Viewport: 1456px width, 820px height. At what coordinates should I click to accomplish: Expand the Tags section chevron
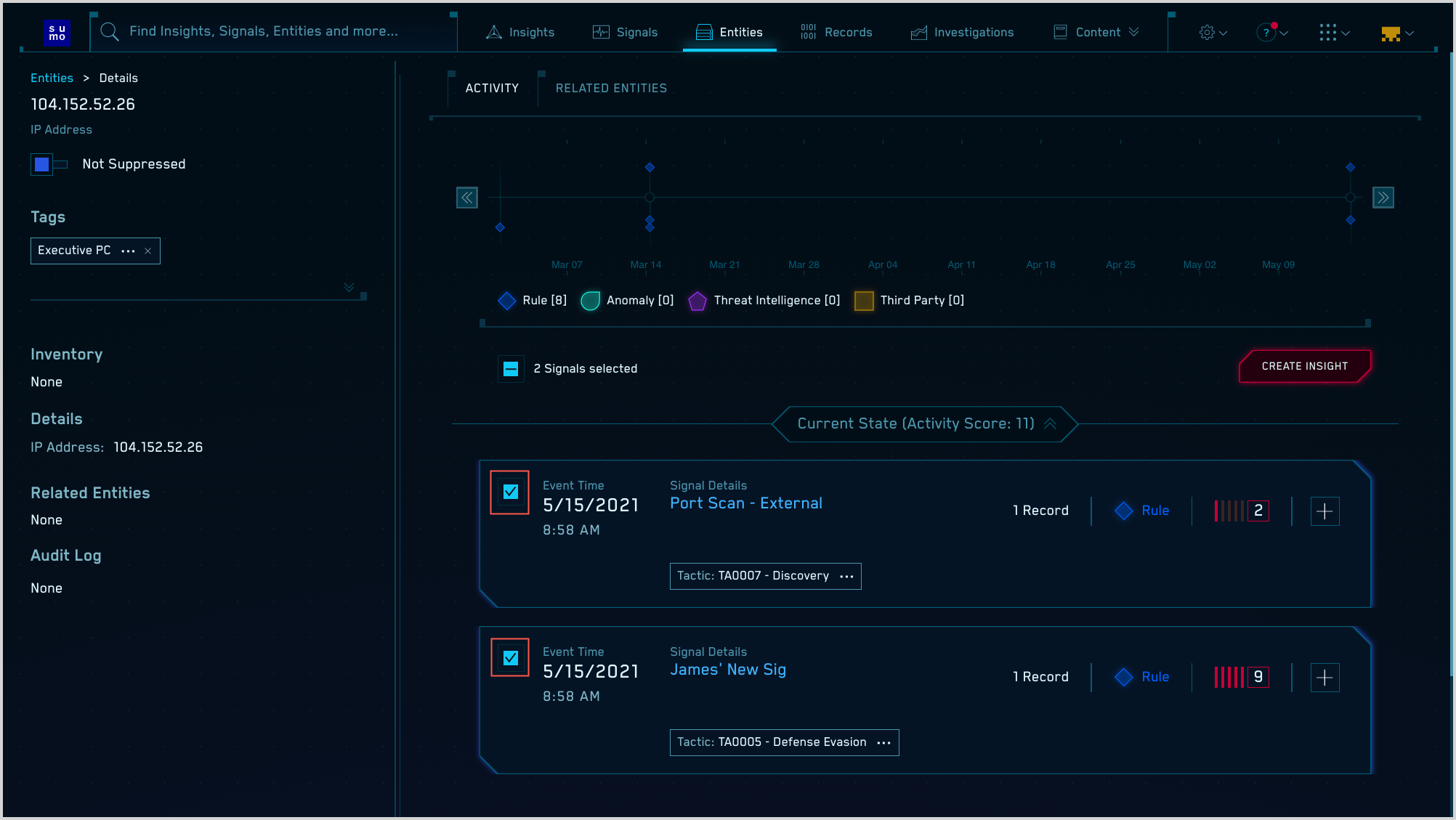pyautogui.click(x=349, y=288)
